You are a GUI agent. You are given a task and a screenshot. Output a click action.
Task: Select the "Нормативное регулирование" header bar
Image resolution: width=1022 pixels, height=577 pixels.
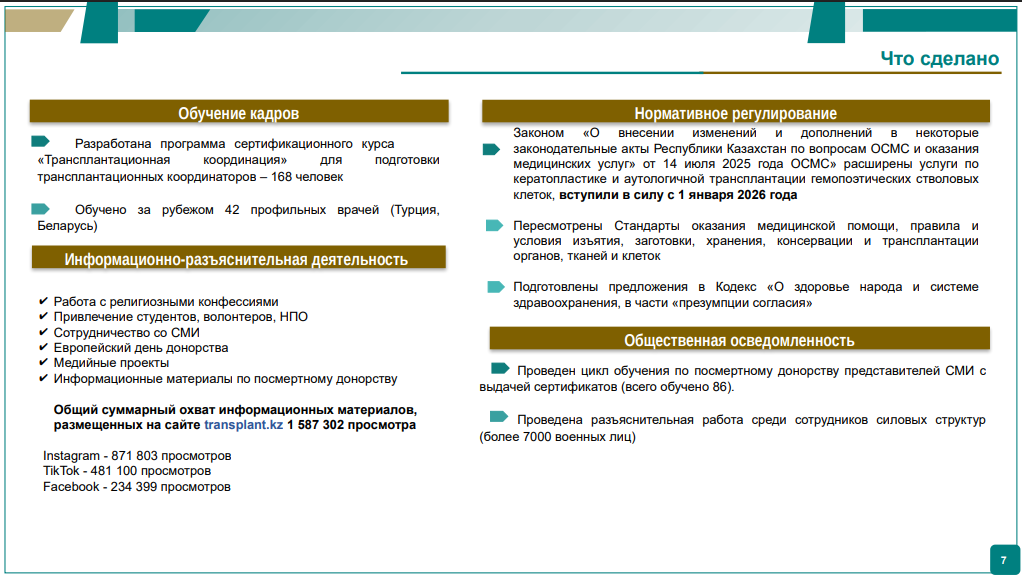(735, 112)
